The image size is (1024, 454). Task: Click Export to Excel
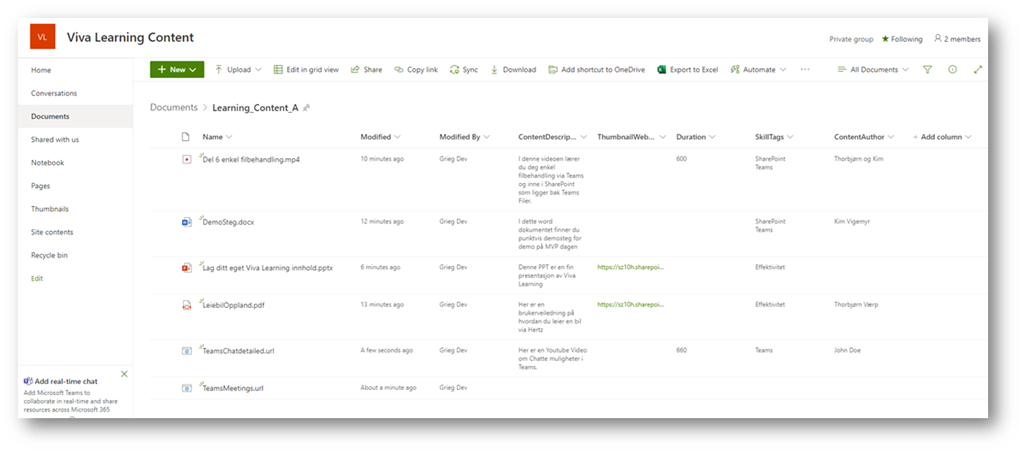[688, 69]
